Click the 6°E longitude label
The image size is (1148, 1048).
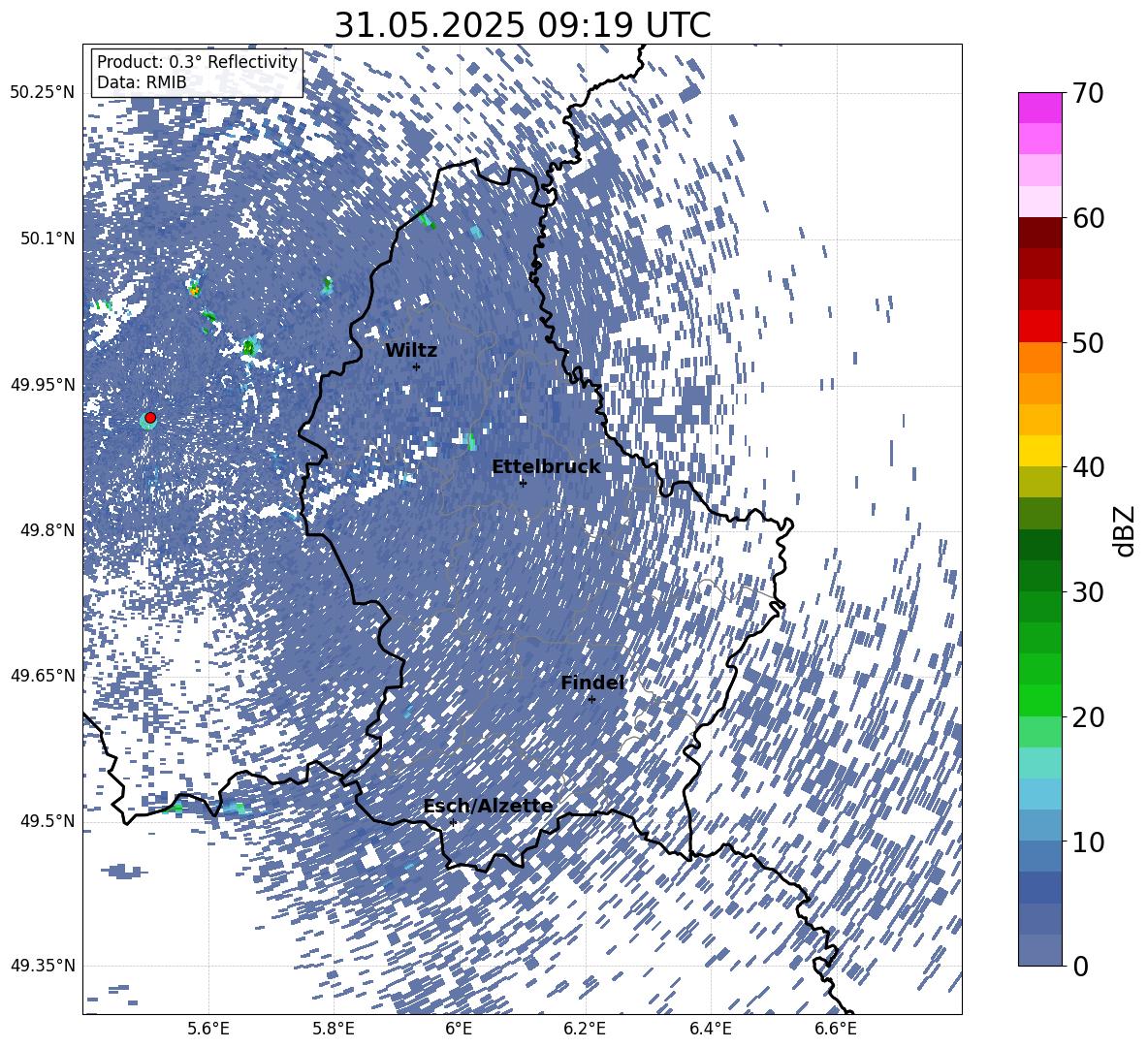click(459, 1029)
